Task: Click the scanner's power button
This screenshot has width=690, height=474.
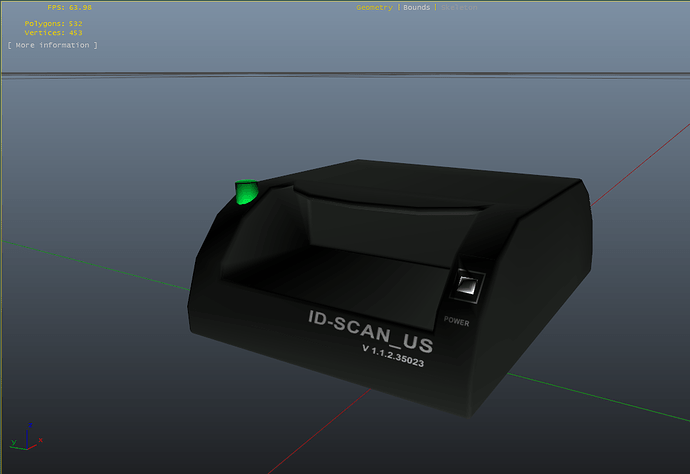Action: 467,286
